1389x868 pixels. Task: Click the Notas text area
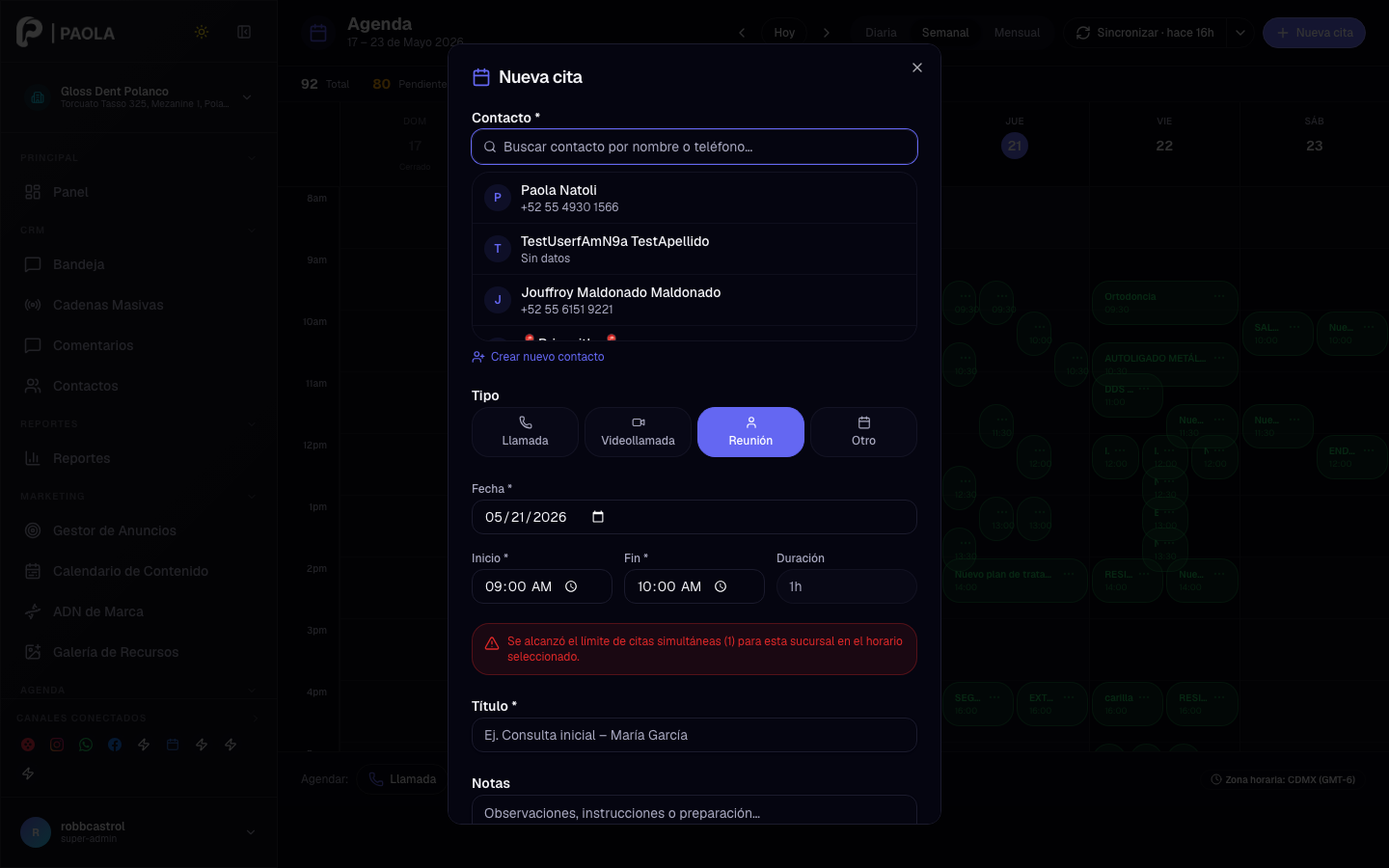click(x=694, y=810)
